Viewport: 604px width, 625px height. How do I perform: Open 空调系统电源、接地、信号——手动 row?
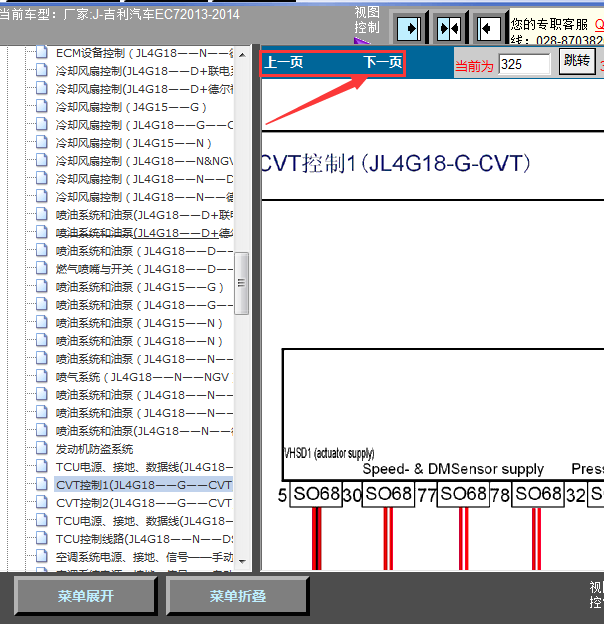coord(144,557)
